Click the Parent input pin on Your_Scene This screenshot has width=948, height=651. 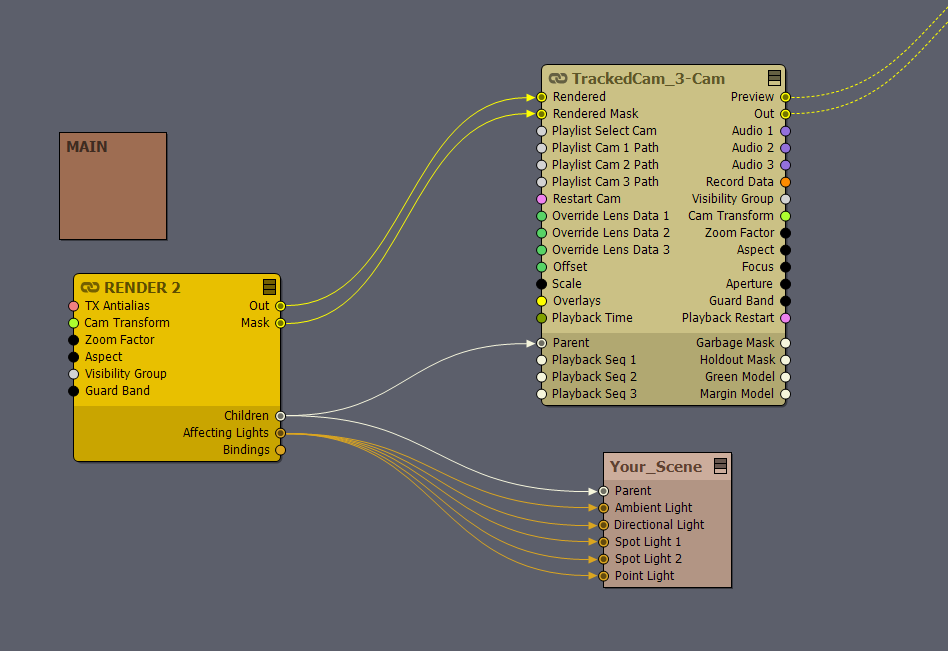[x=604, y=491]
